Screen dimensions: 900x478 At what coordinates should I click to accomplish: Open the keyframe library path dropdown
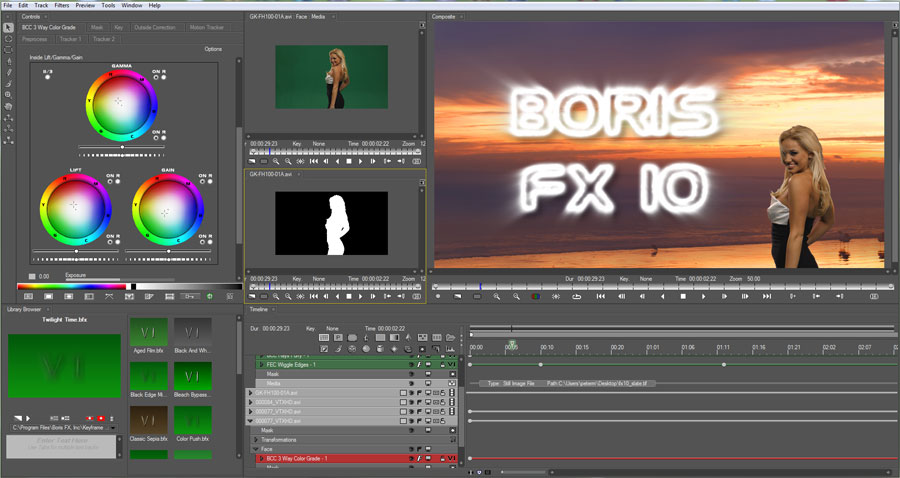tap(113, 428)
